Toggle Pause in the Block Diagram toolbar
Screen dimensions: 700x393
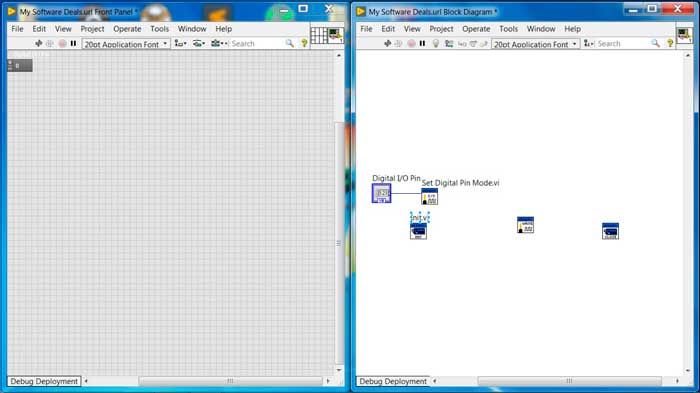pyautogui.click(x=422, y=43)
